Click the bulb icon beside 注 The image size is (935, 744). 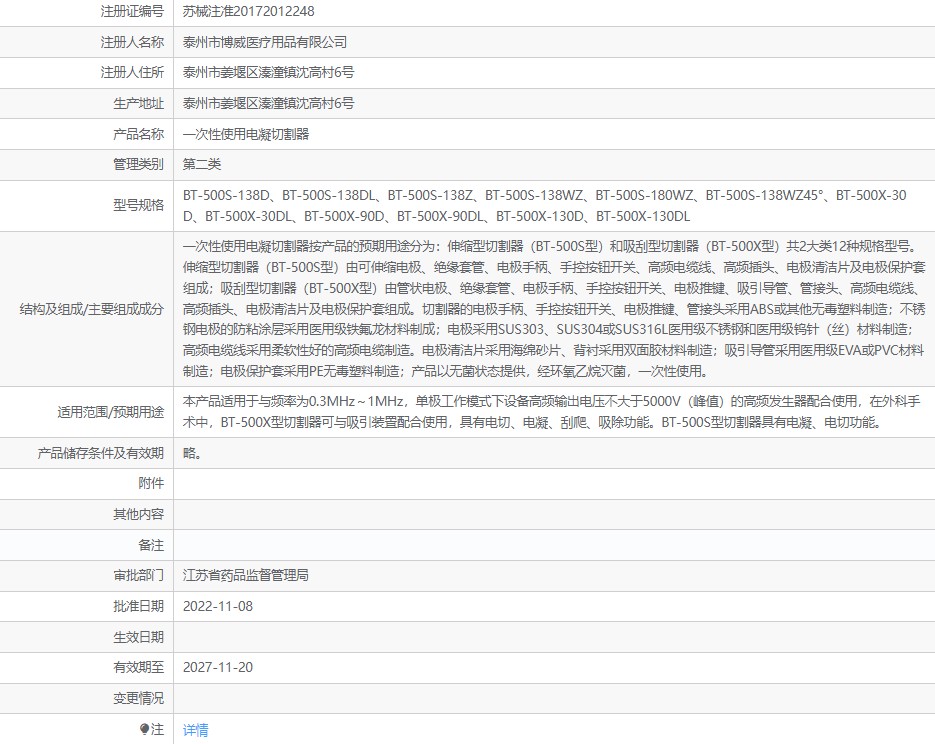point(144,729)
